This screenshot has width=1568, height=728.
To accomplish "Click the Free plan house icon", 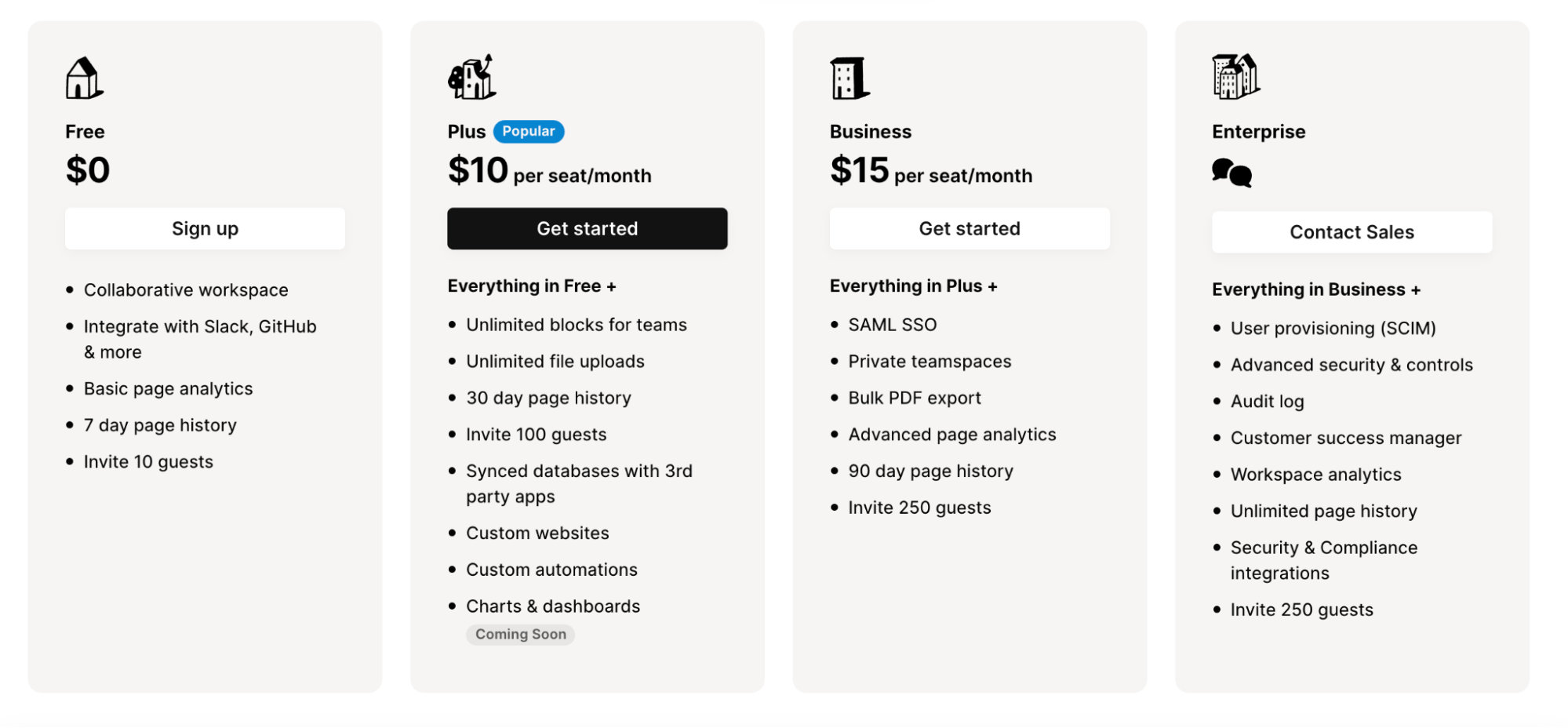I will (x=81, y=78).
